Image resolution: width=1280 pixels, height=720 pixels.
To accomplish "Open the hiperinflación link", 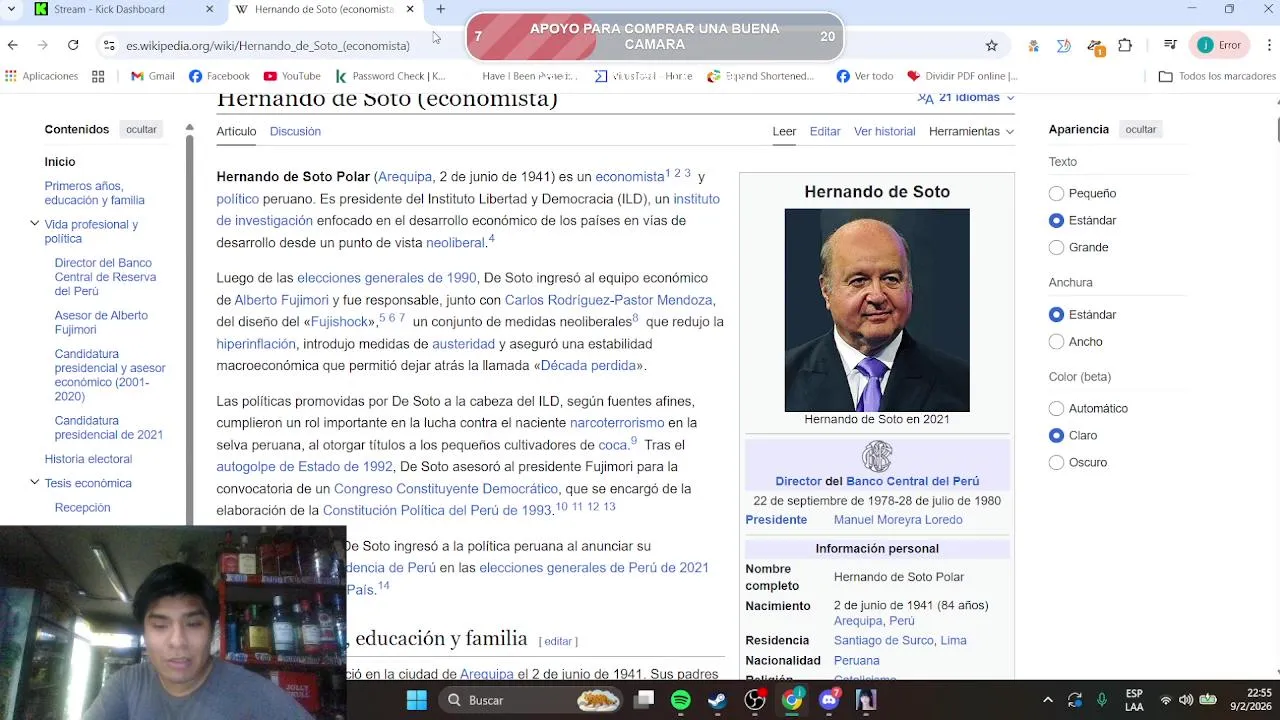I will pyautogui.click(x=256, y=344).
